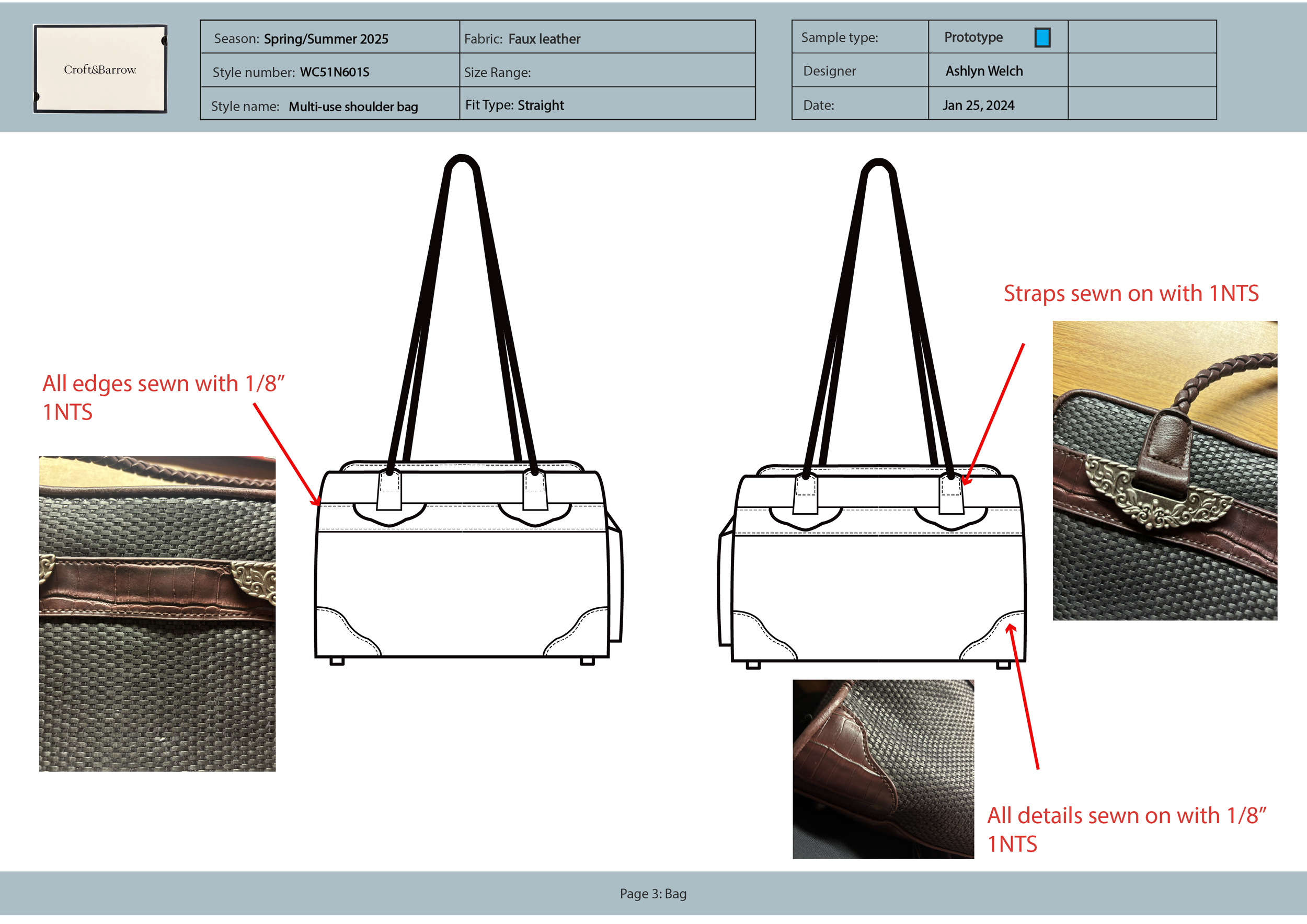
Task: Click the Style number WC51N601S field
Action: point(334,72)
